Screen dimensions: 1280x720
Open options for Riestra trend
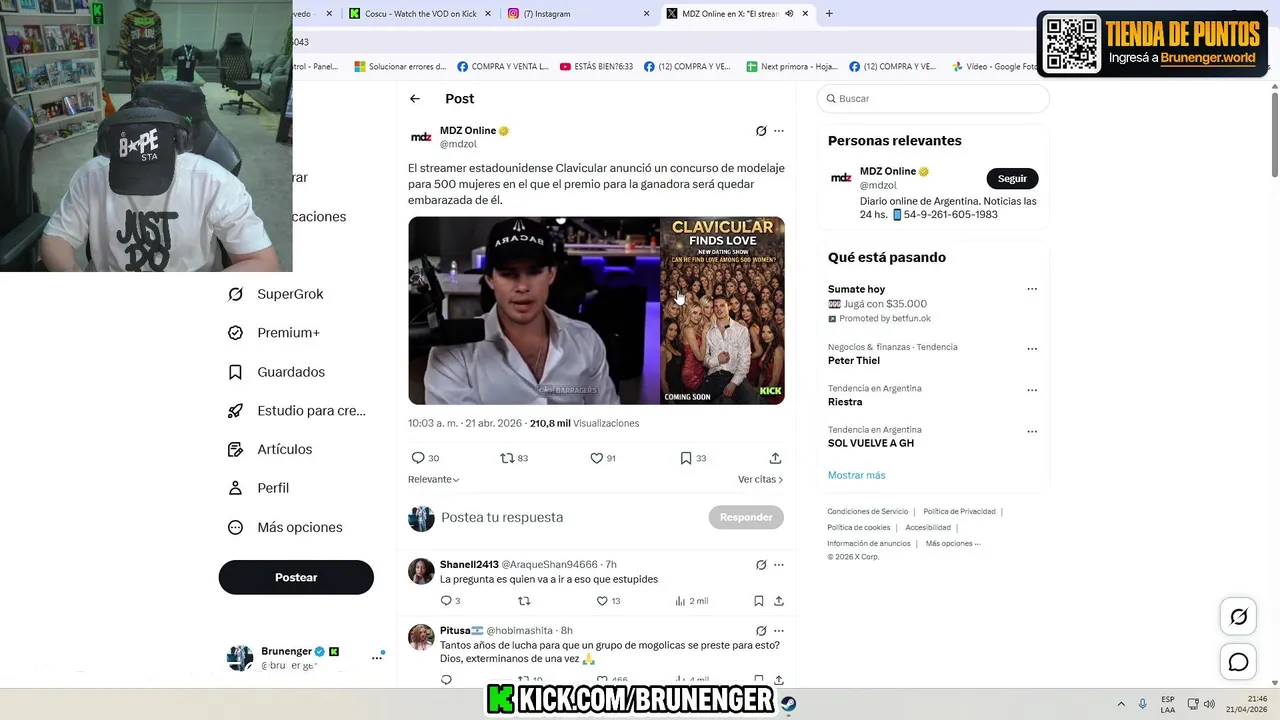1032,390
